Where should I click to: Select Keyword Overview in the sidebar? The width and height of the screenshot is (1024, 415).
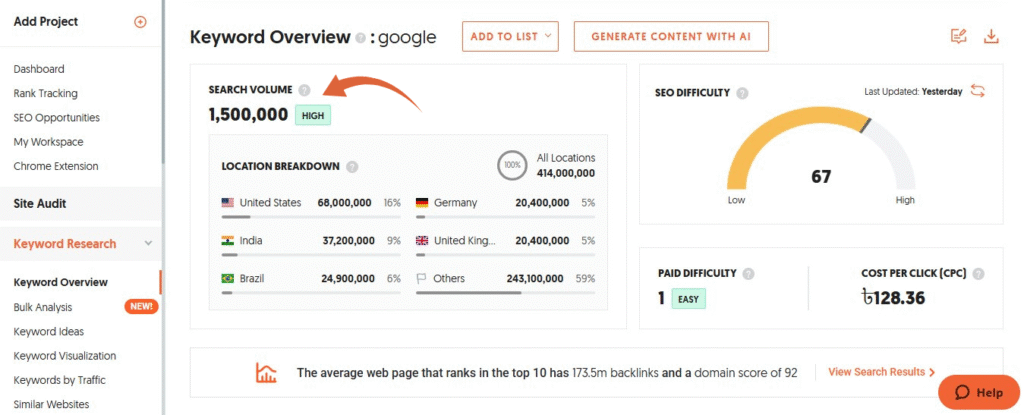pos(61,282)
